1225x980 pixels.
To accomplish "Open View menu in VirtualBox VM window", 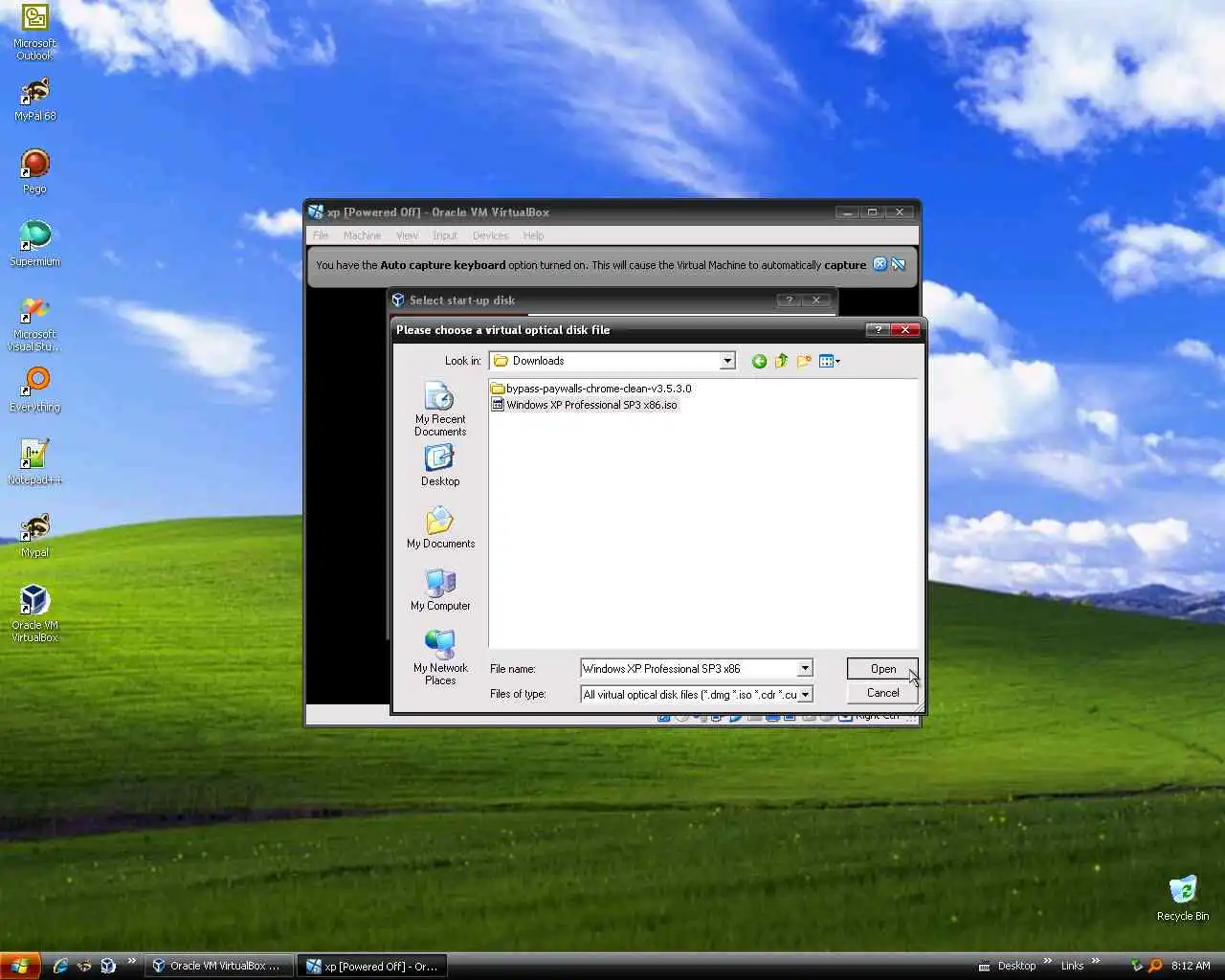I will click(407, 235).
